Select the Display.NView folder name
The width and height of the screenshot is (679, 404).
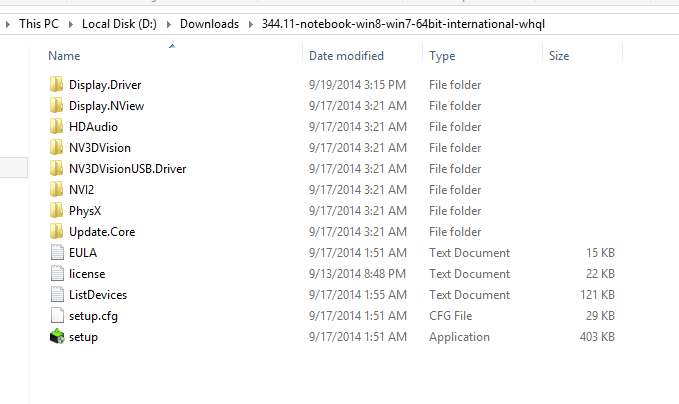point(107,106)
